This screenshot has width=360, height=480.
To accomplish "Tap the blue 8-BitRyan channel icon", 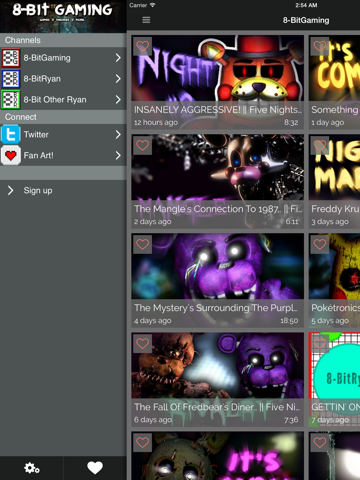I will (11, 79).
